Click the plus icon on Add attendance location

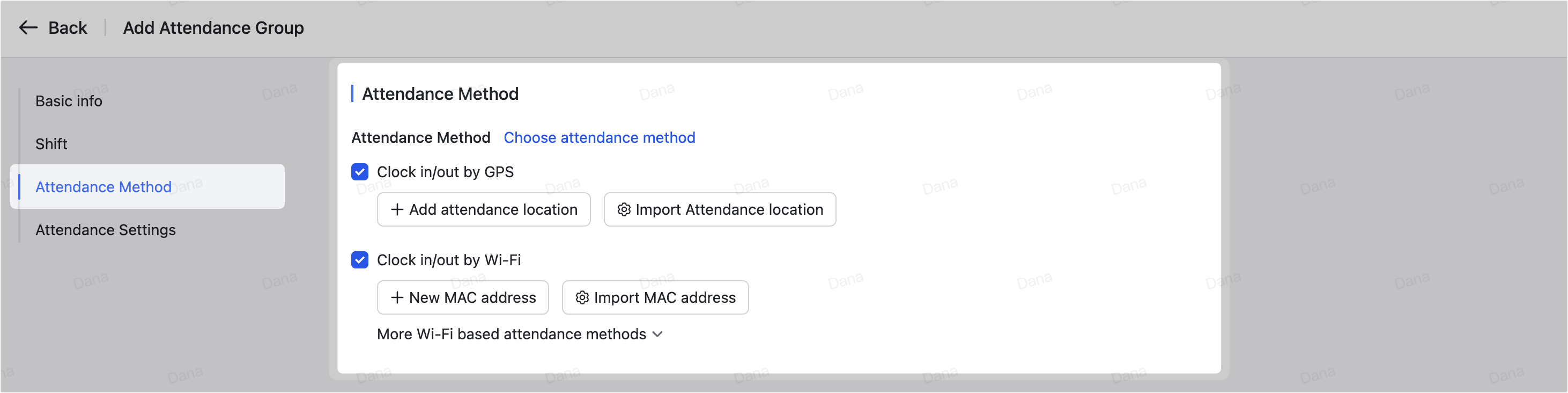point(396,209)
